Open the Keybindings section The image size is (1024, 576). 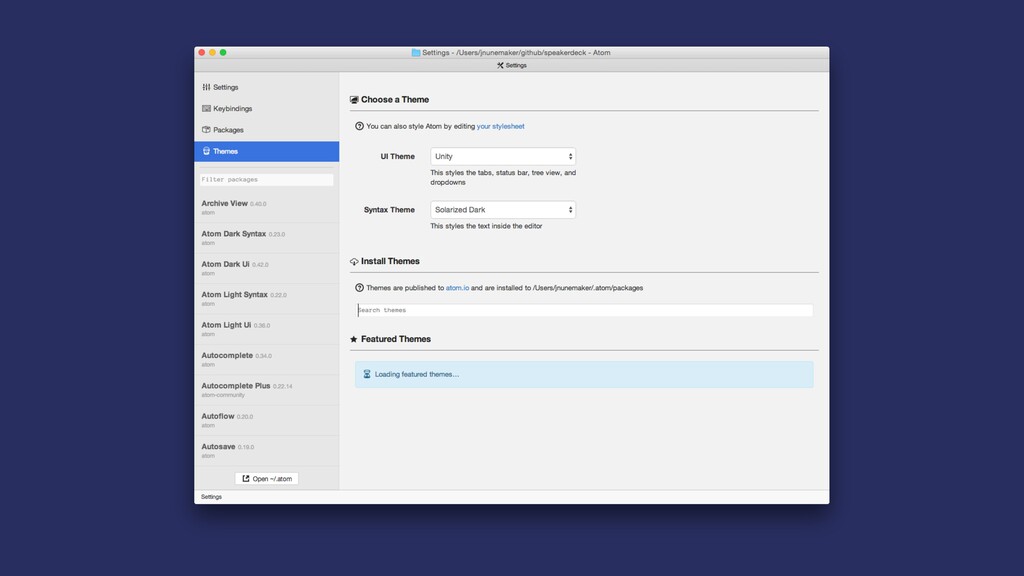[266, 108]
